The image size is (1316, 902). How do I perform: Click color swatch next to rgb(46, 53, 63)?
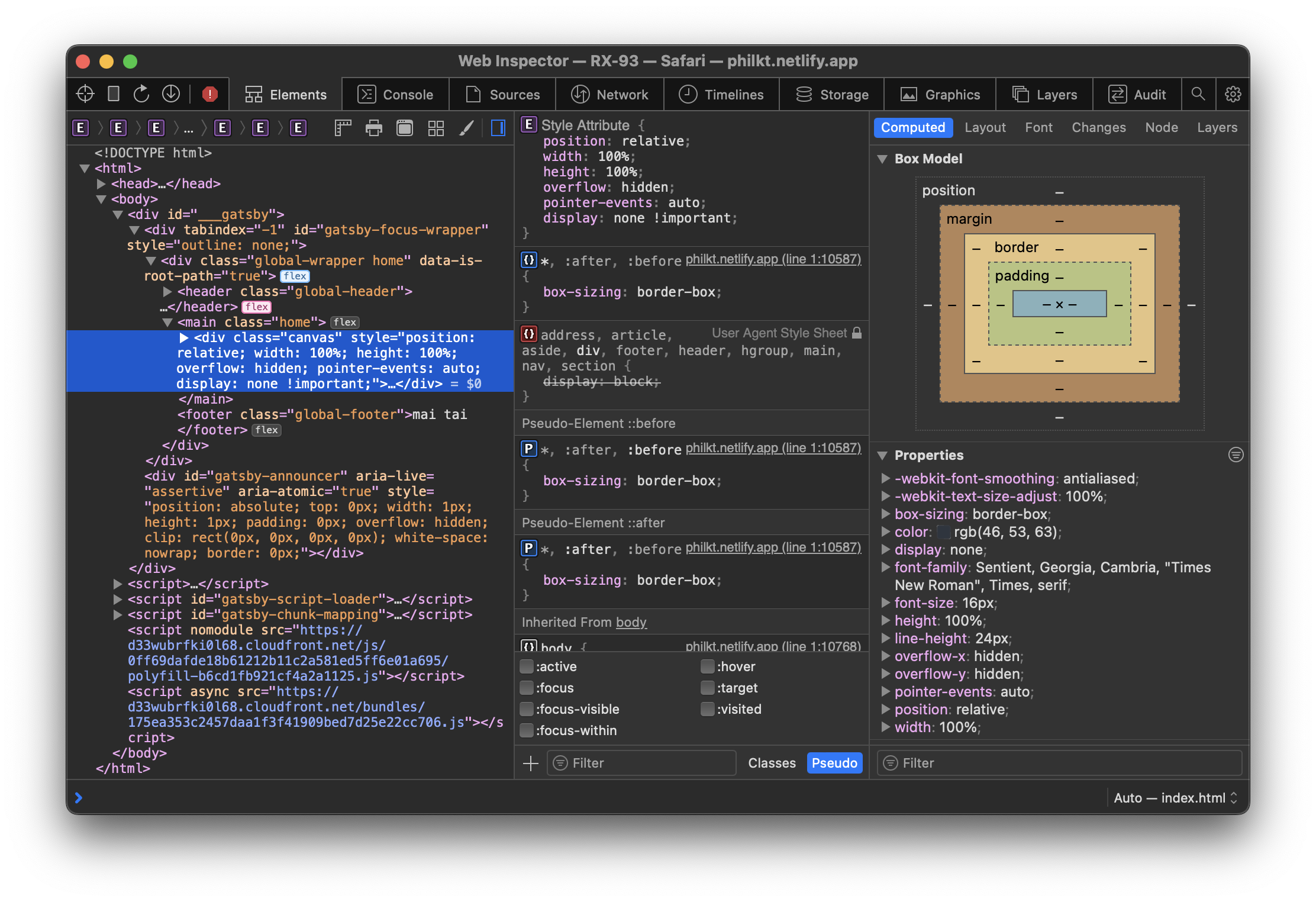coord(943,533)
